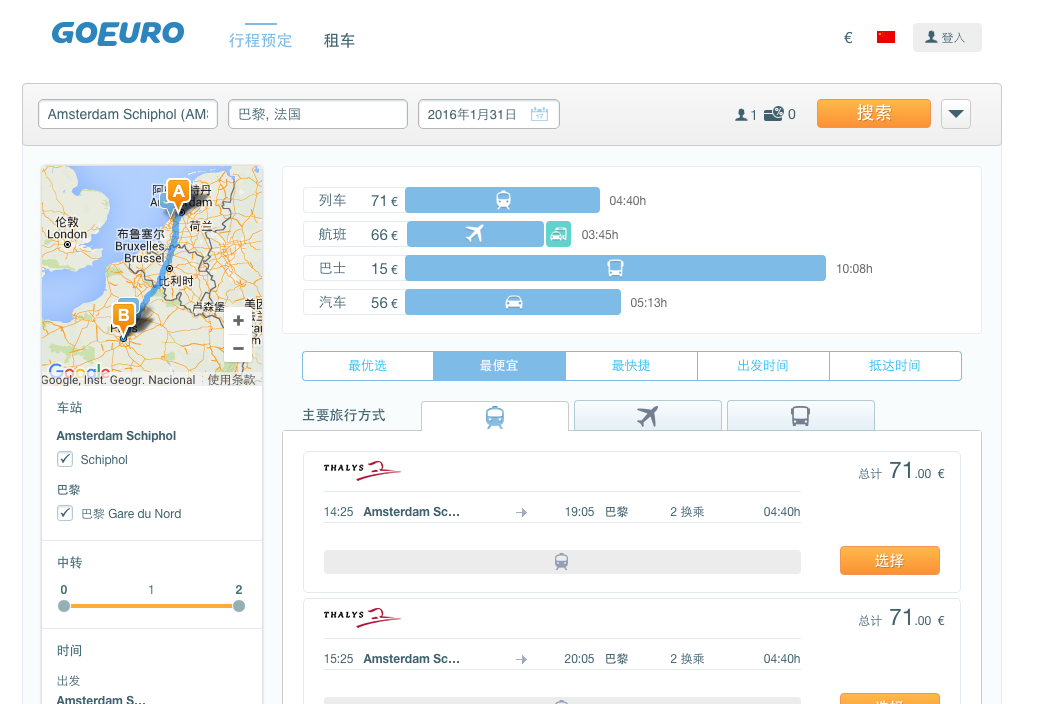Open the 行程预定 trip booking tab

(x=260, y=40)
